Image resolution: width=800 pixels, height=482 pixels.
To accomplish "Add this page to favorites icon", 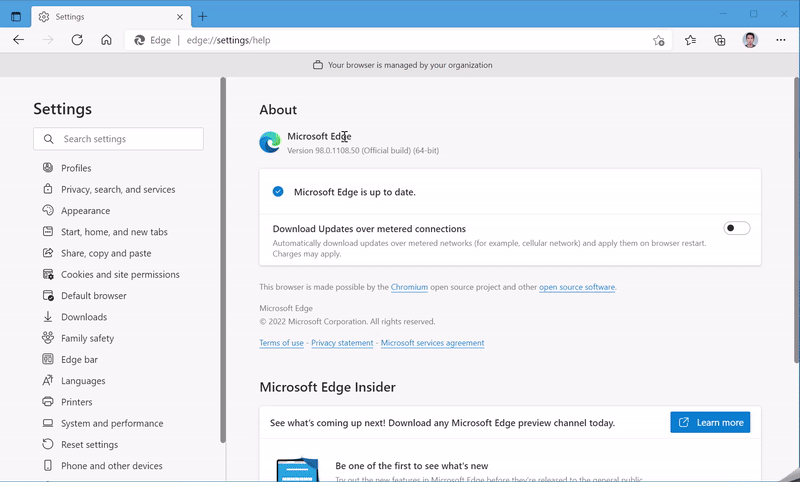I will [659, 40].
